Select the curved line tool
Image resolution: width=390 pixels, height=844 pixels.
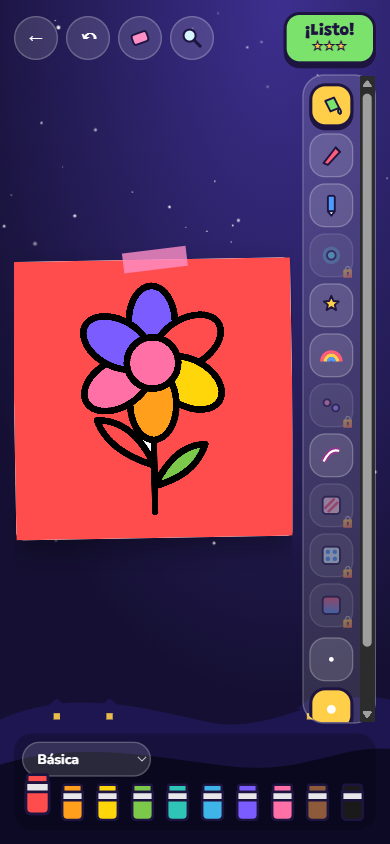coord(331,455)
